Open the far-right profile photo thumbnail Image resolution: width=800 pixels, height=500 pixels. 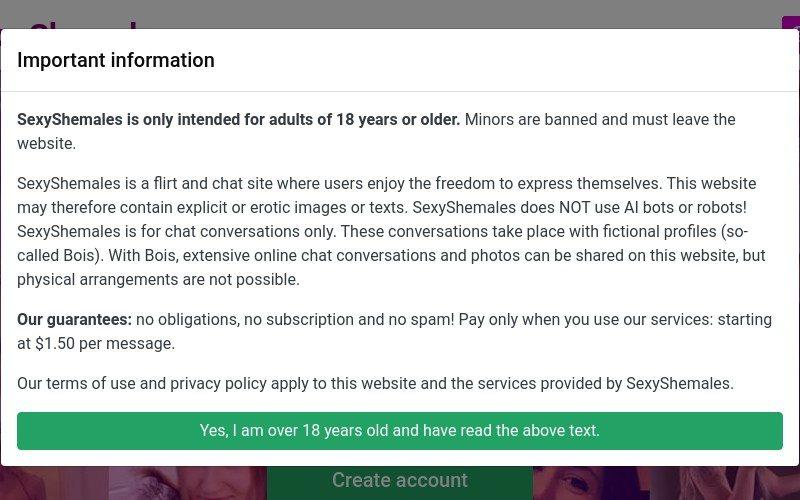[x=724, y=483]
